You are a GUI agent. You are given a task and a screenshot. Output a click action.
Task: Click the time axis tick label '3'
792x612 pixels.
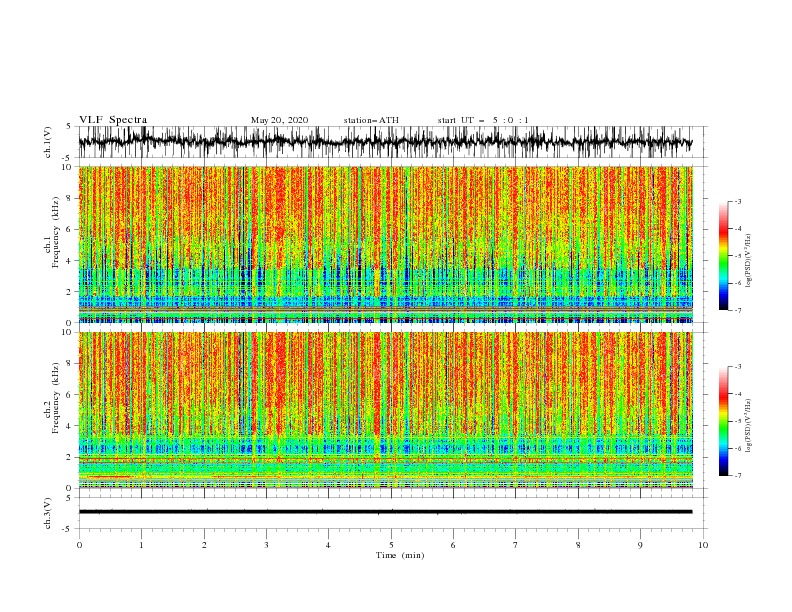click(267, 545)
